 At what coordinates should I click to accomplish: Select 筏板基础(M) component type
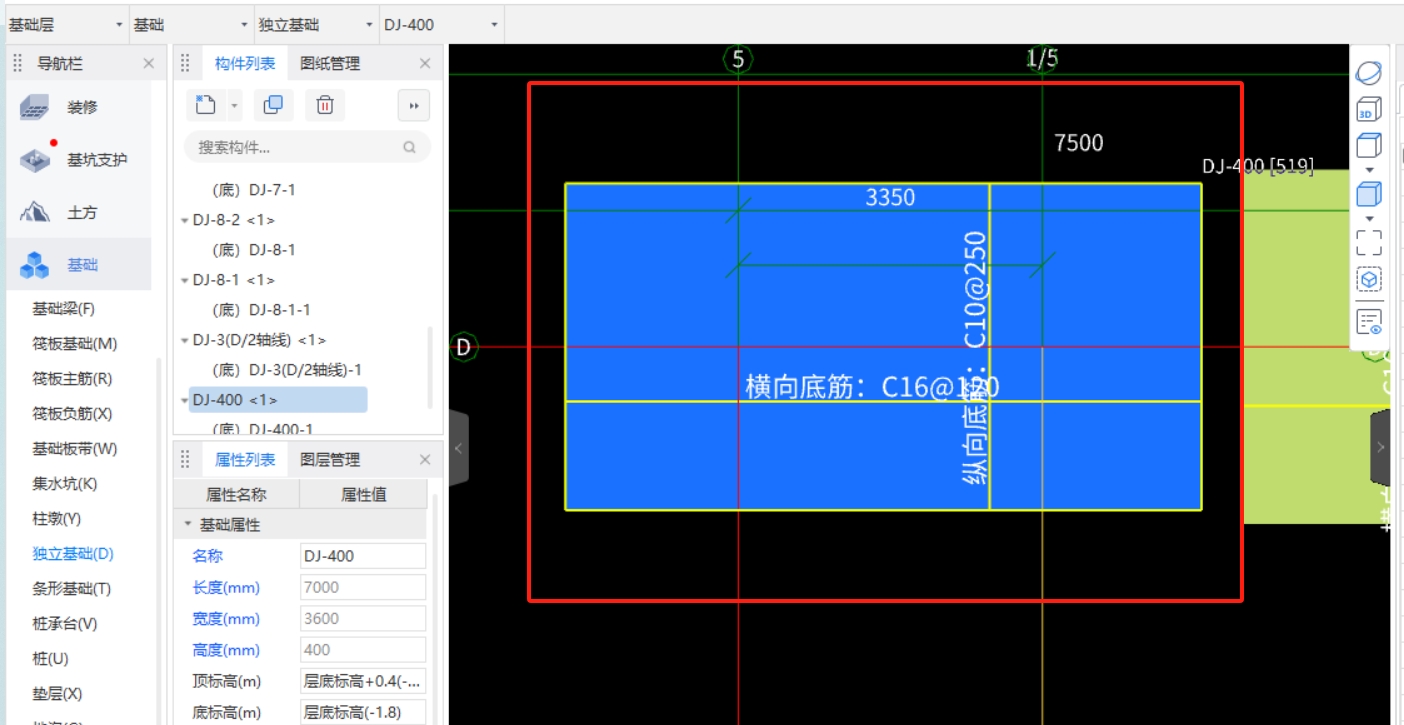tap(75, 344)
